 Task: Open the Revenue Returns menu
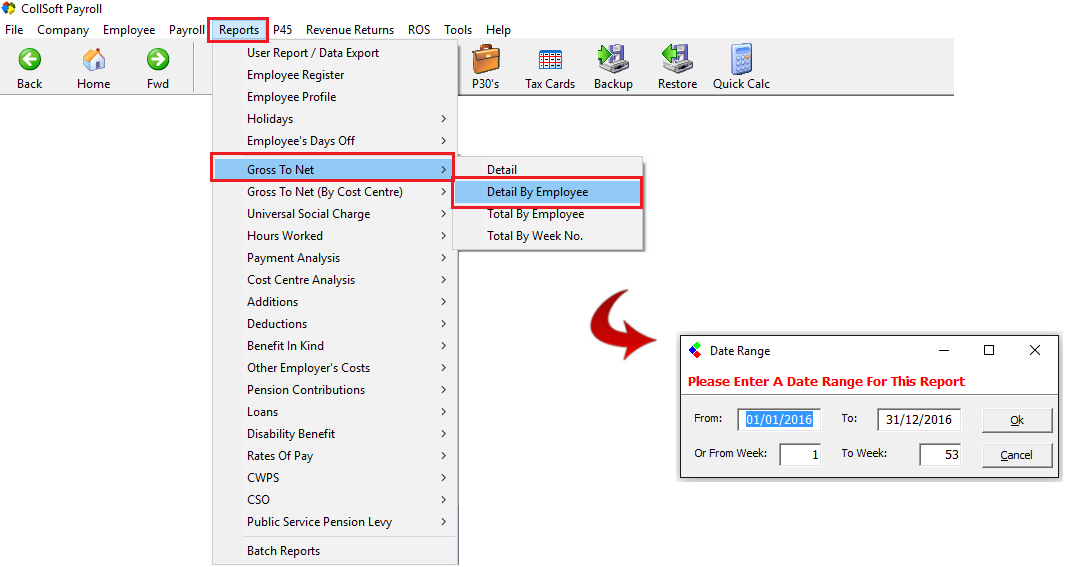(x=349, y=30)
